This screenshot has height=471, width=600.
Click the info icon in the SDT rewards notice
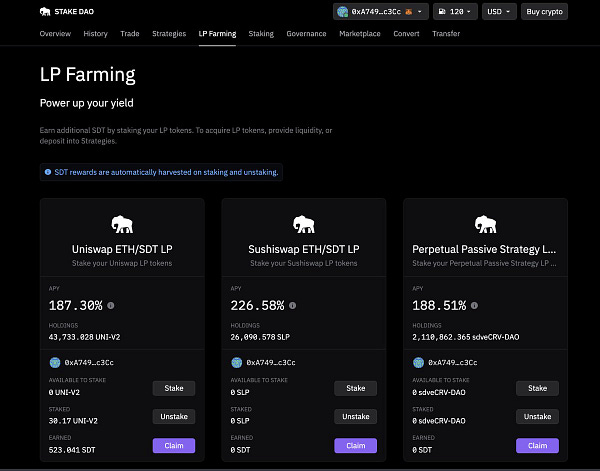pos(48,172)
